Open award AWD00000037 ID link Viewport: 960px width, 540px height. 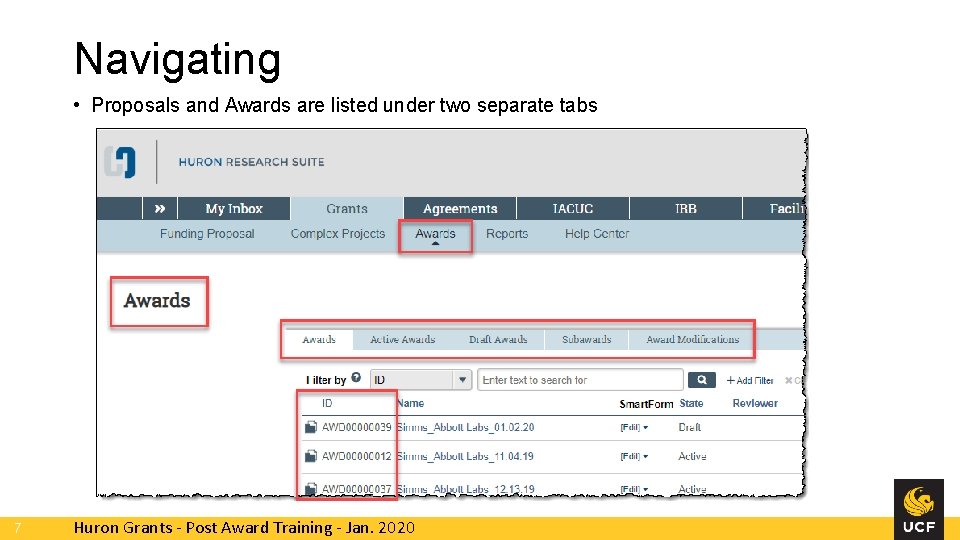pos(356,489)
